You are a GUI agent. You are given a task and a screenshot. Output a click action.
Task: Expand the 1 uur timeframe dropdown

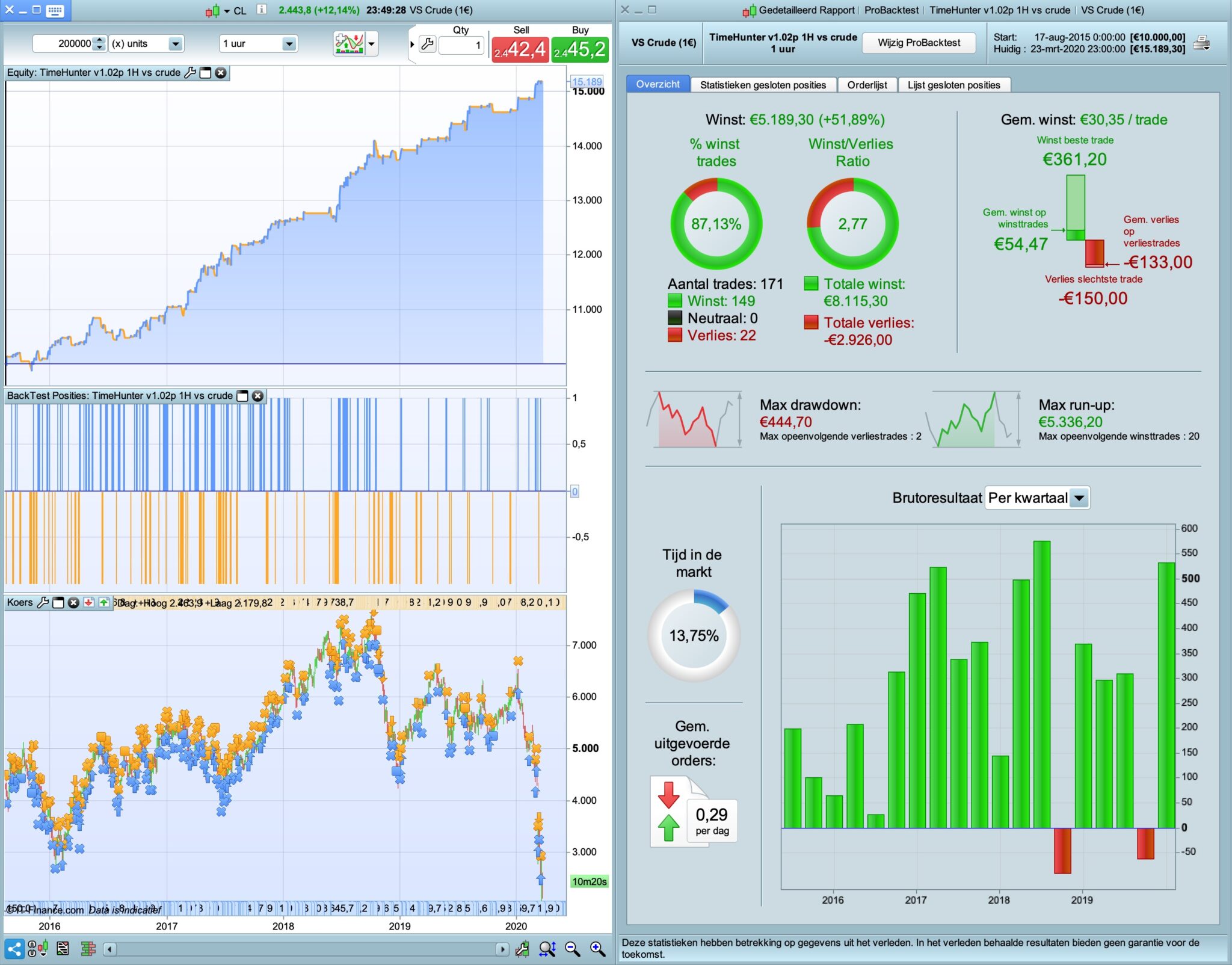[x=289, y=44]
